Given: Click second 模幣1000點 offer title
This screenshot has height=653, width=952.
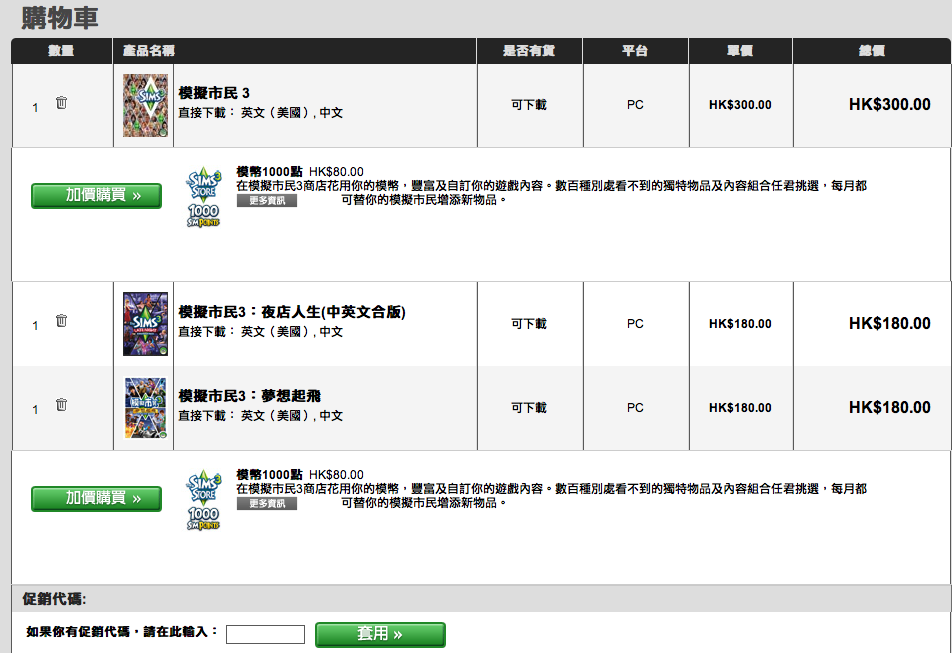Looking at the screenshot, I should tap(269, 475).
